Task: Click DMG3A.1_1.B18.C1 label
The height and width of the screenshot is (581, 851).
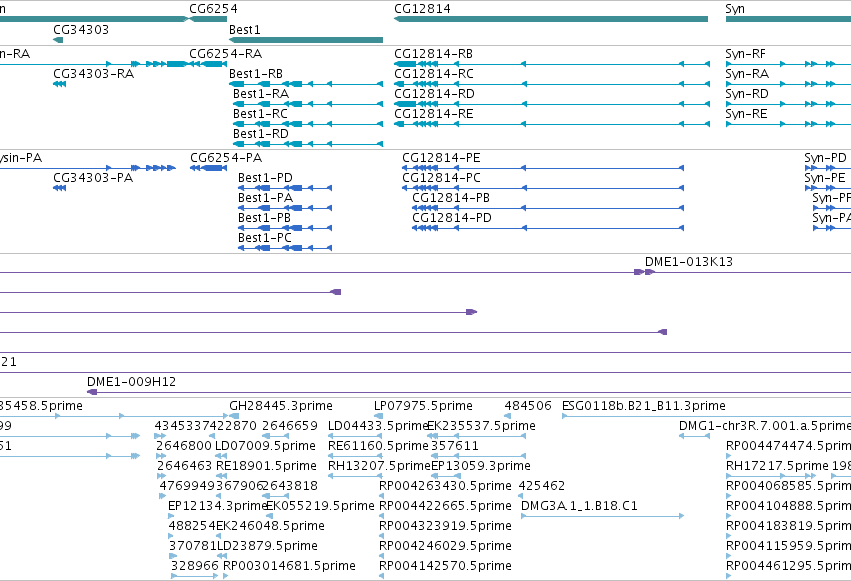Action: pyautogui.click(x=579, y=506)
